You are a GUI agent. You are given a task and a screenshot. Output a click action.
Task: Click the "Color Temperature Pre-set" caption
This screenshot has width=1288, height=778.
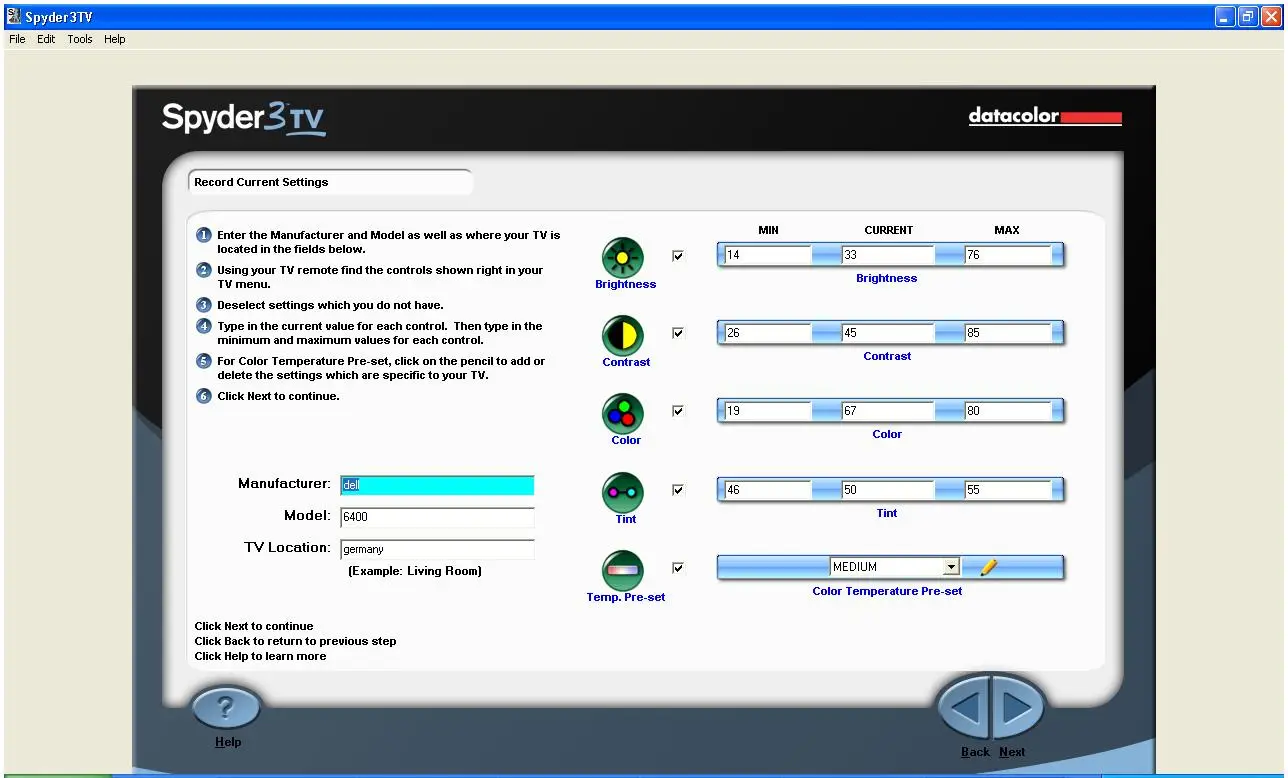click(887, 591)
